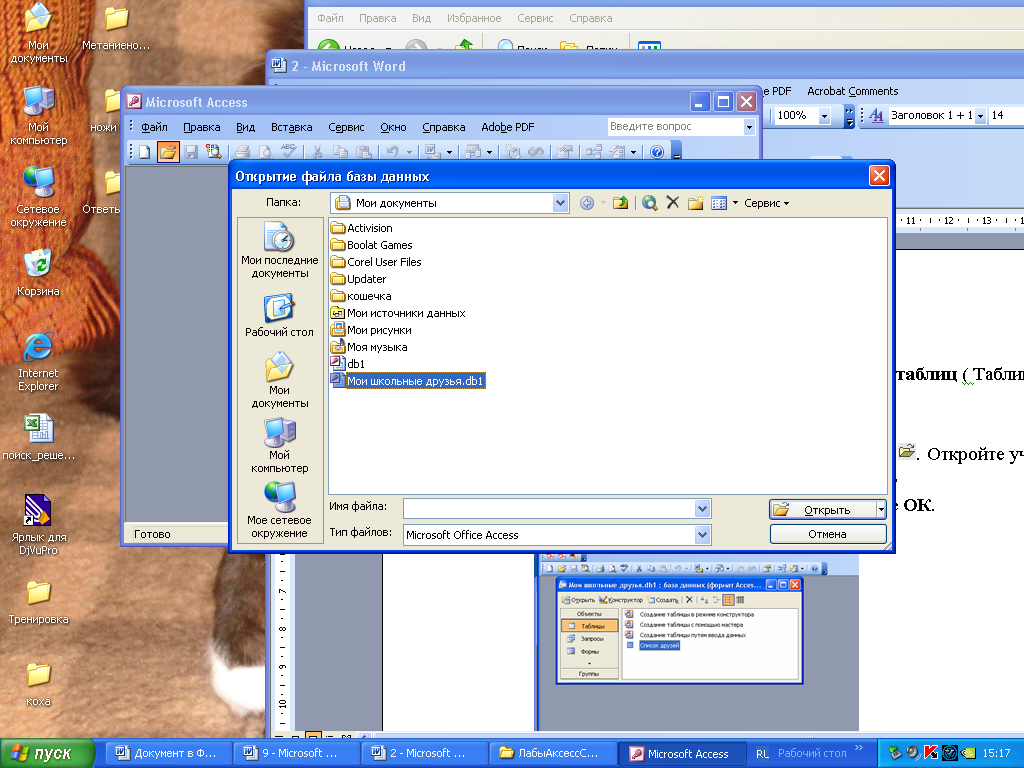Select the db1 database file
1024x768 pixels.
click(x=347, y=364)
